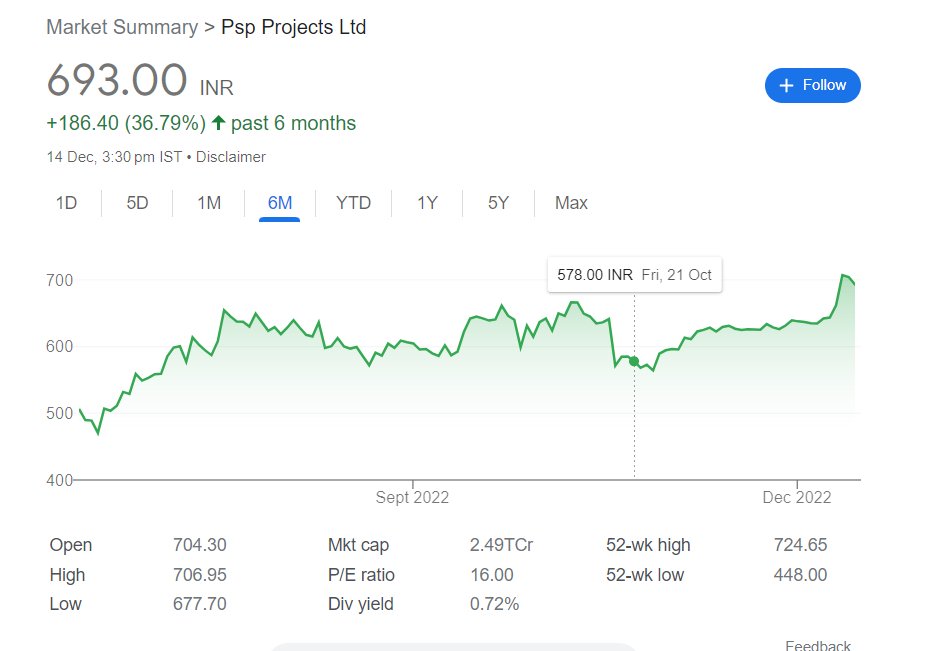The image size is (925, 651).
Task: Click the Div yield label
Action: (x=360, y=604)
